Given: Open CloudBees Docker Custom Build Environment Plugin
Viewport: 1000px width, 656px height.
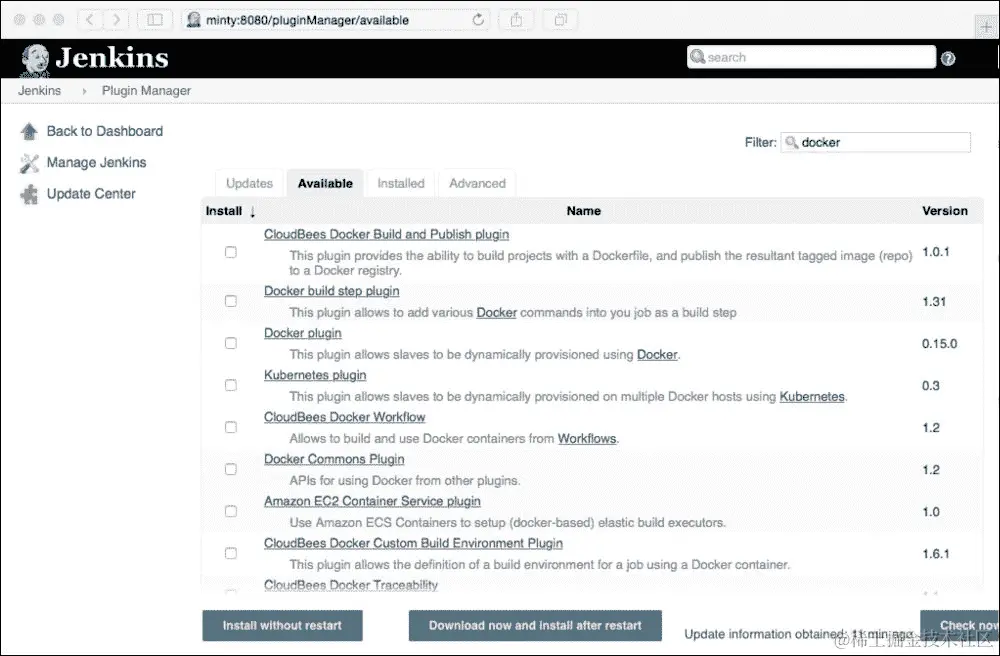Looking at the screenshot, I should (413, 544).
